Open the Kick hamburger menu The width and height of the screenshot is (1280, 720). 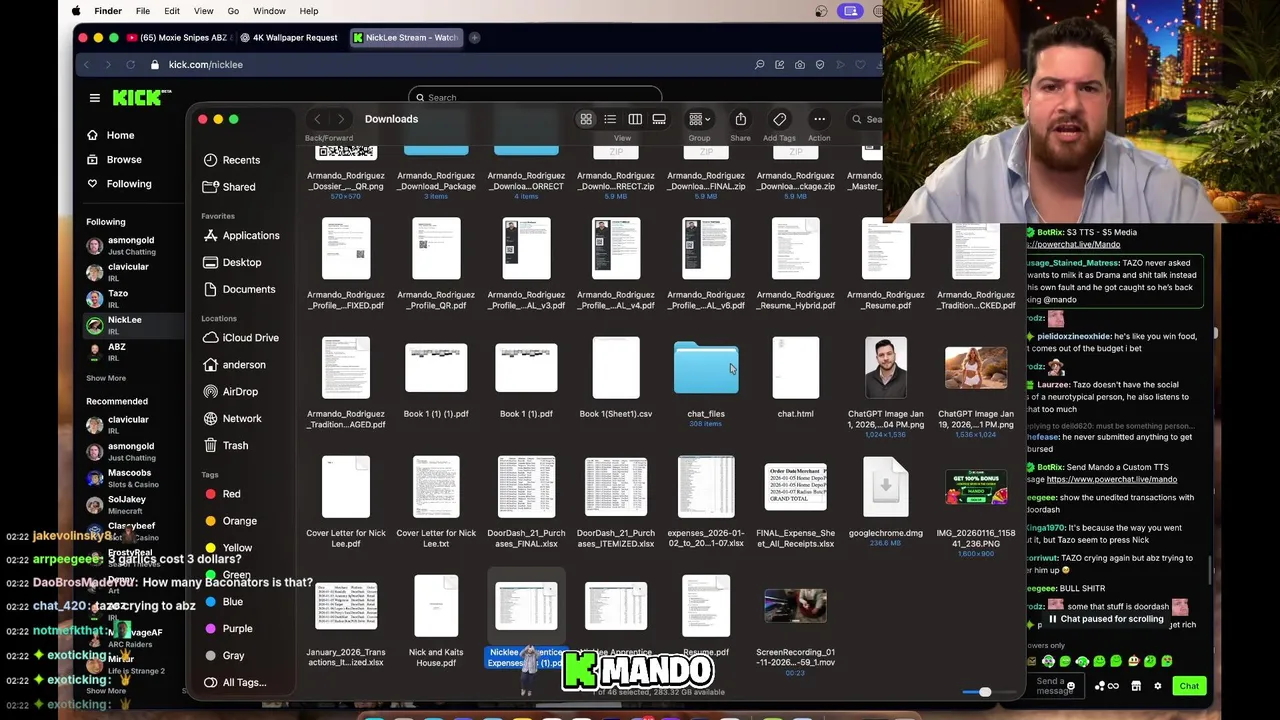point(94,98)
